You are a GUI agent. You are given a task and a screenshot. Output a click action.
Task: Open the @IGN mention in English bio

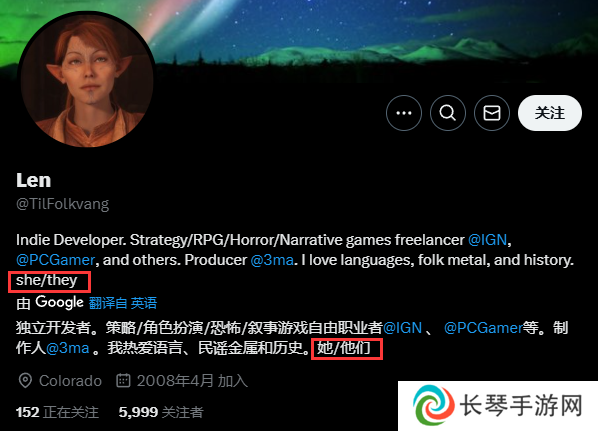487,240
